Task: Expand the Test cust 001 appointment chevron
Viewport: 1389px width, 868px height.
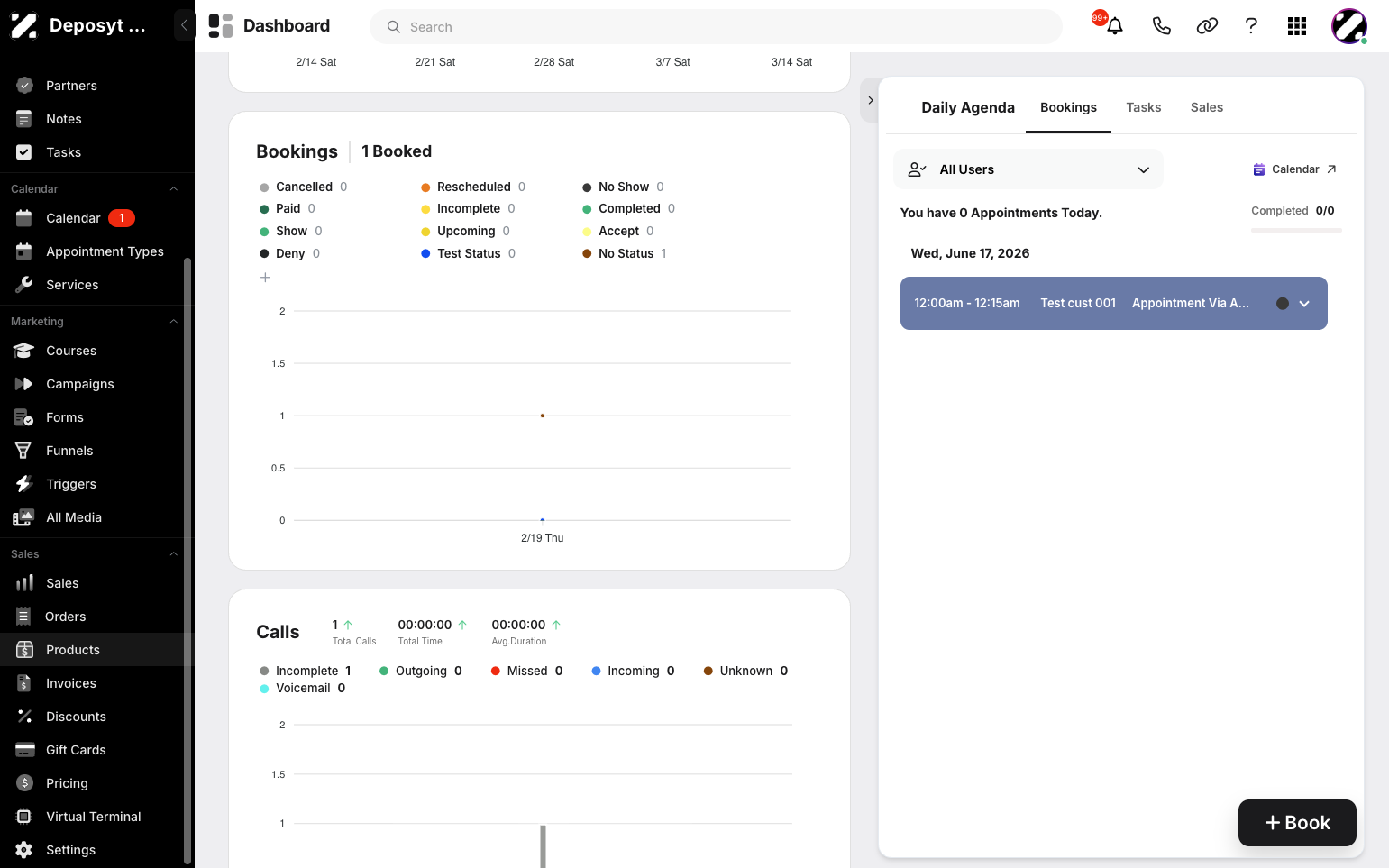Action: pos(1304,304)
